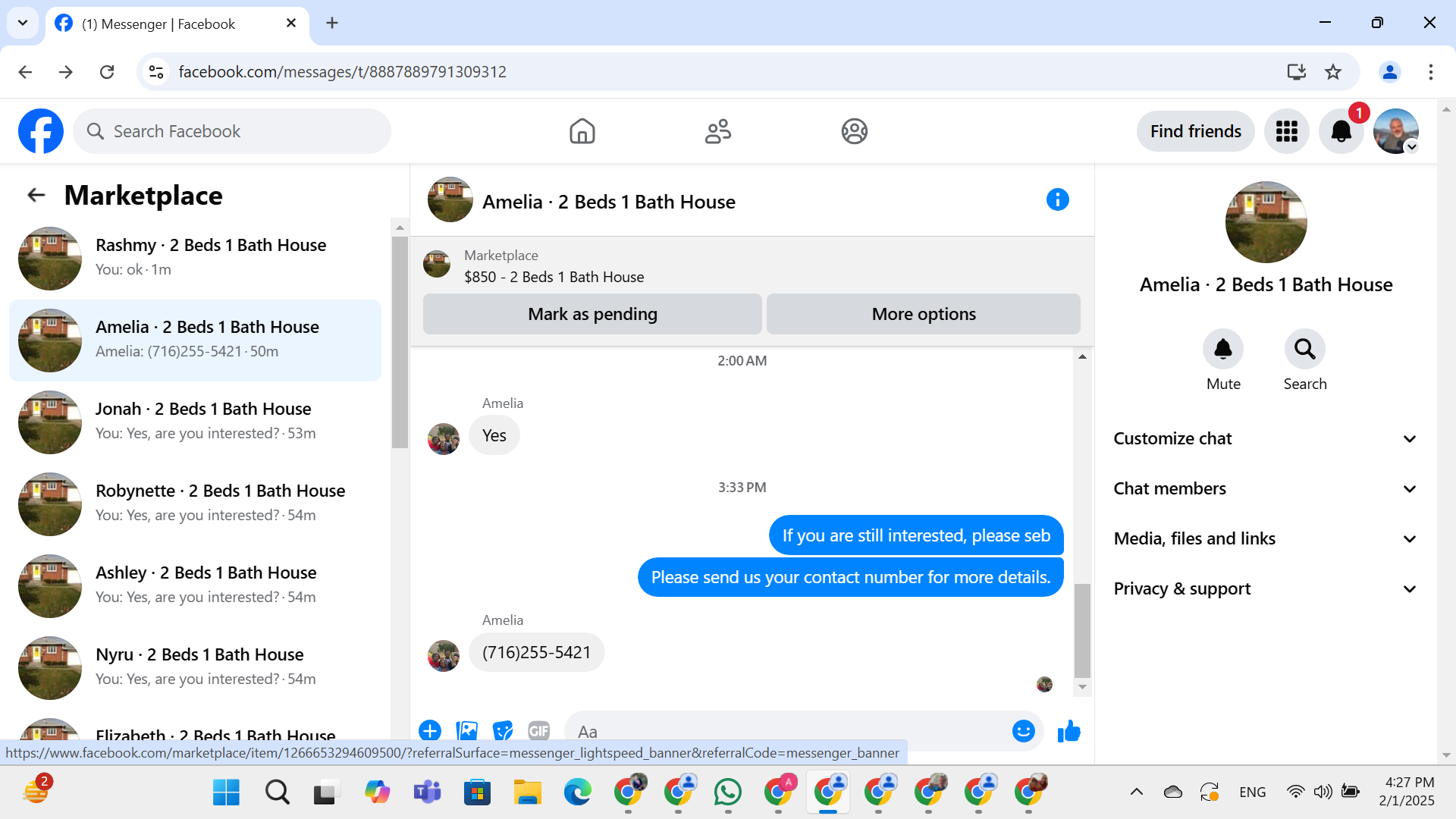Click the More options button

tap(923, 314)
